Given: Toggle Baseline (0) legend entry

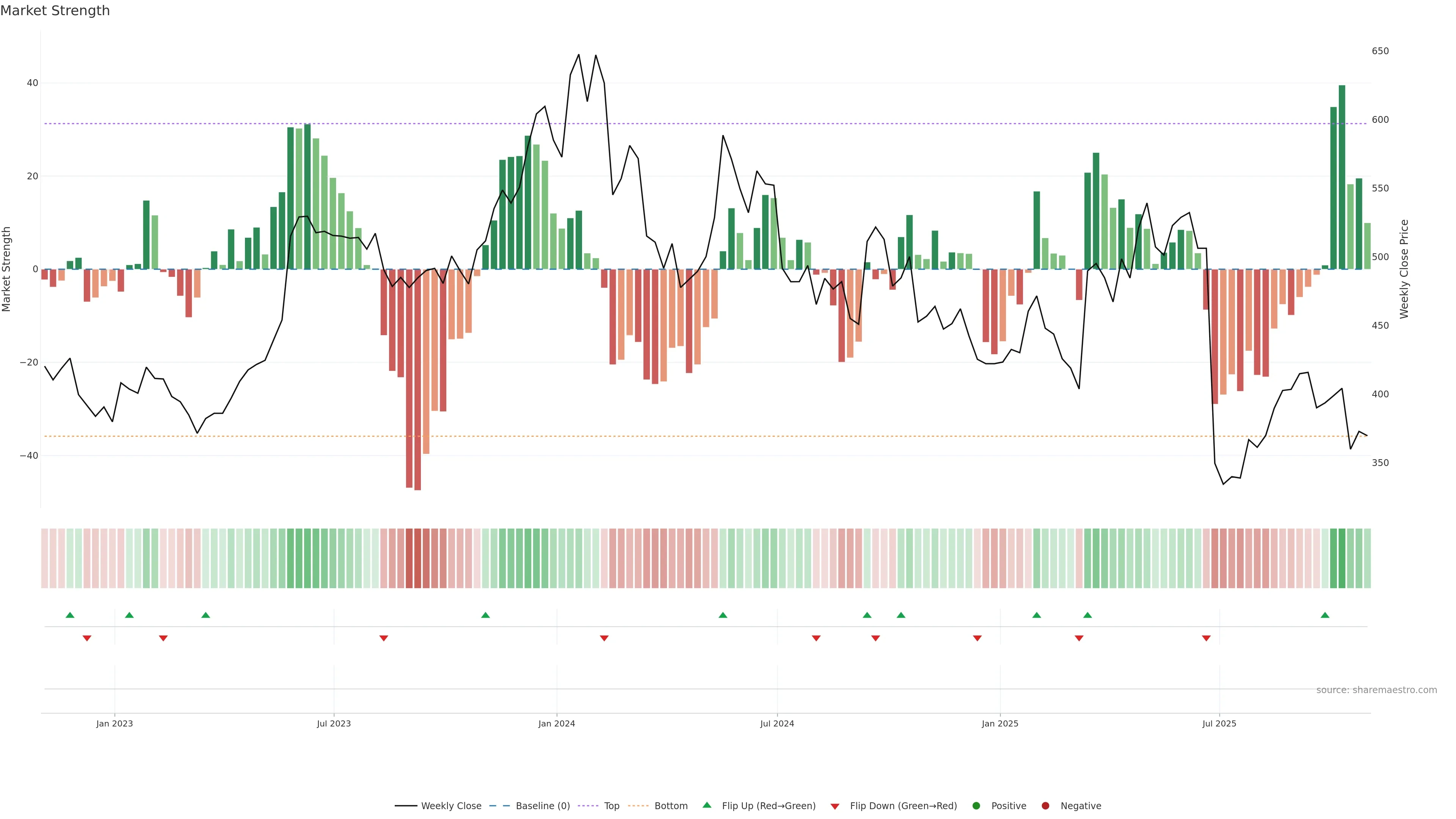Looking at the screenshot, I should pos(542,805).
